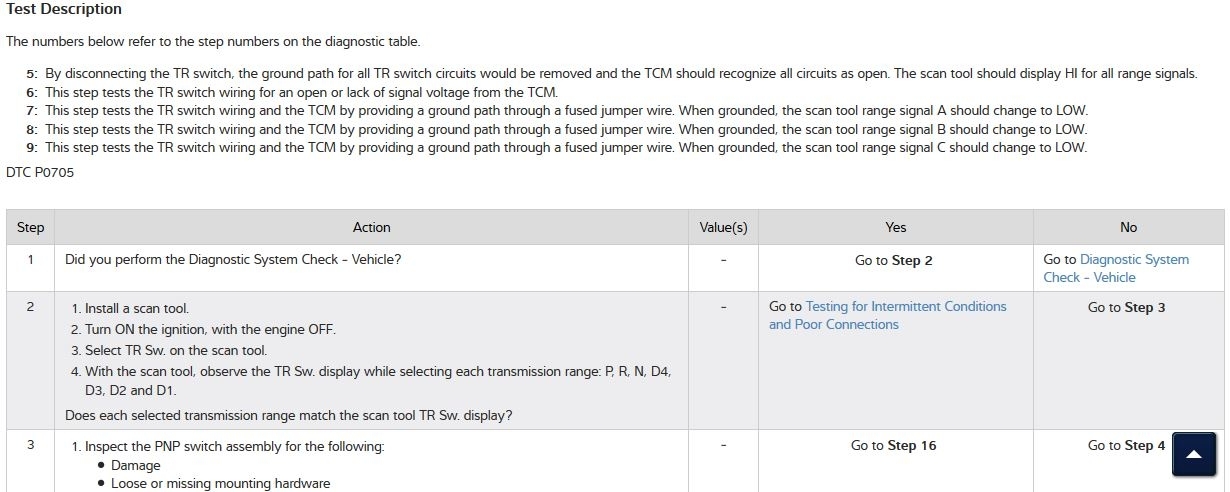The width and height of the screenshot is (1230, 492).
Task: Click the step 9 range signal C description
Action: (x=565, y=148)
